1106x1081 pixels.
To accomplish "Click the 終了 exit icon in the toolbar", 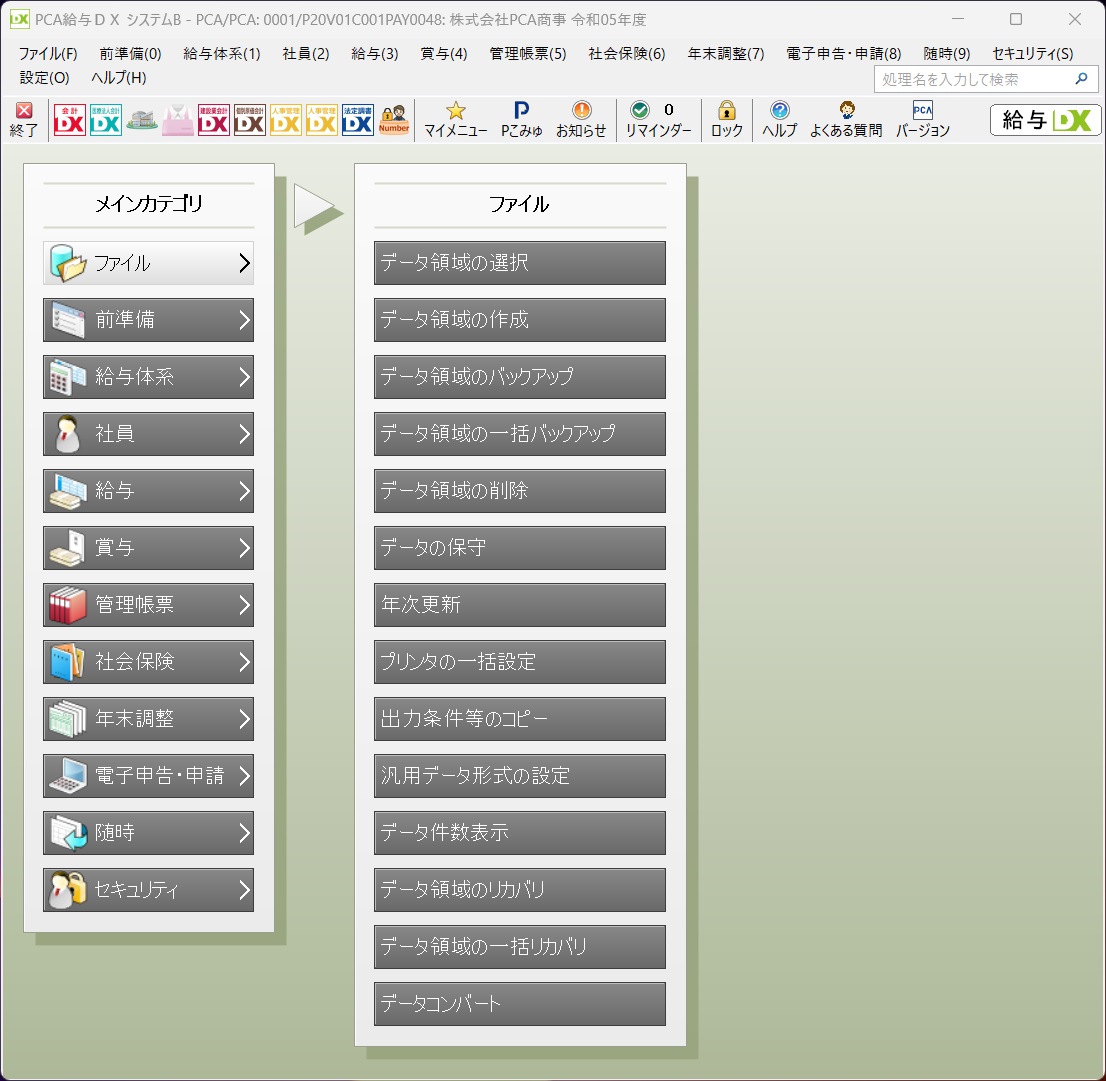I will point(24,120).
